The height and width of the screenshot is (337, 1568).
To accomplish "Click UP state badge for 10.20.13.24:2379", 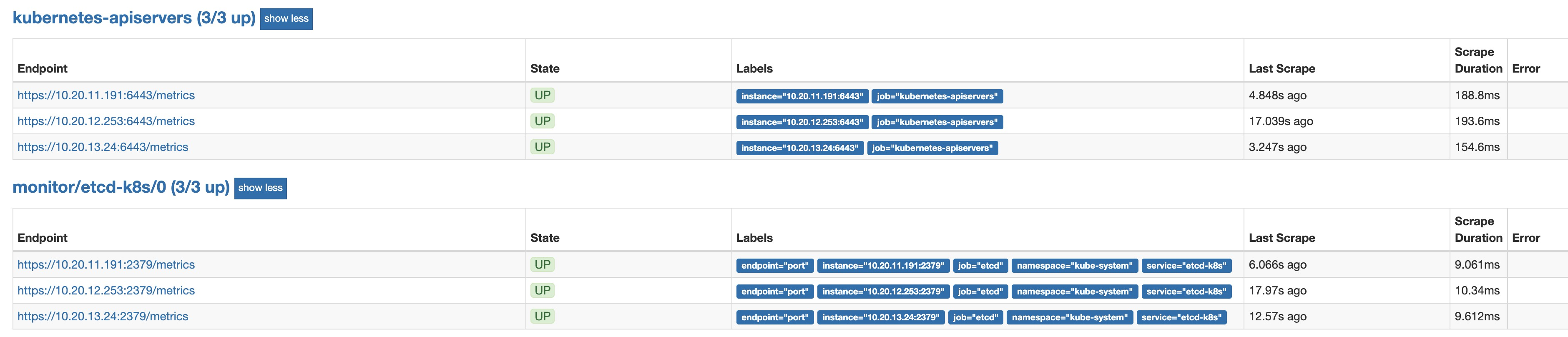I will point(543,316).
